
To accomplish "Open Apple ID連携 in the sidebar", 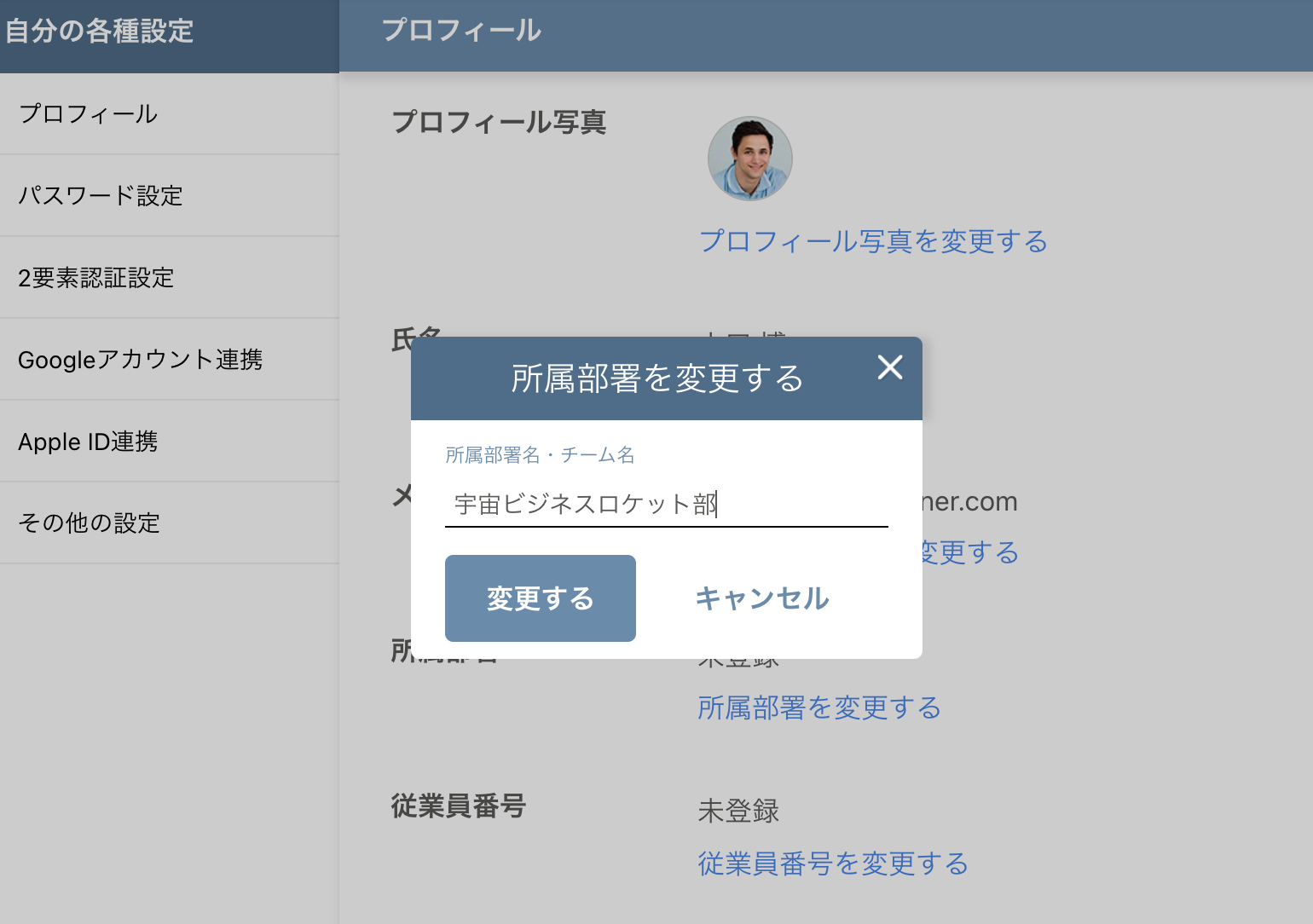I will point(170,442).
